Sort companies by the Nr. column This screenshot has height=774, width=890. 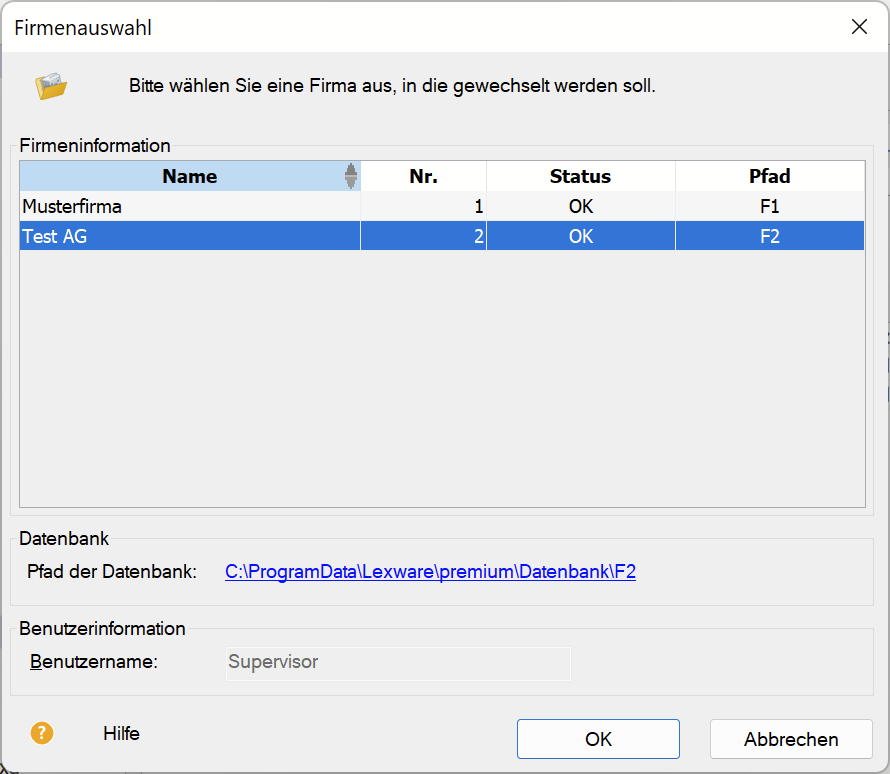[x=423, y=176]
